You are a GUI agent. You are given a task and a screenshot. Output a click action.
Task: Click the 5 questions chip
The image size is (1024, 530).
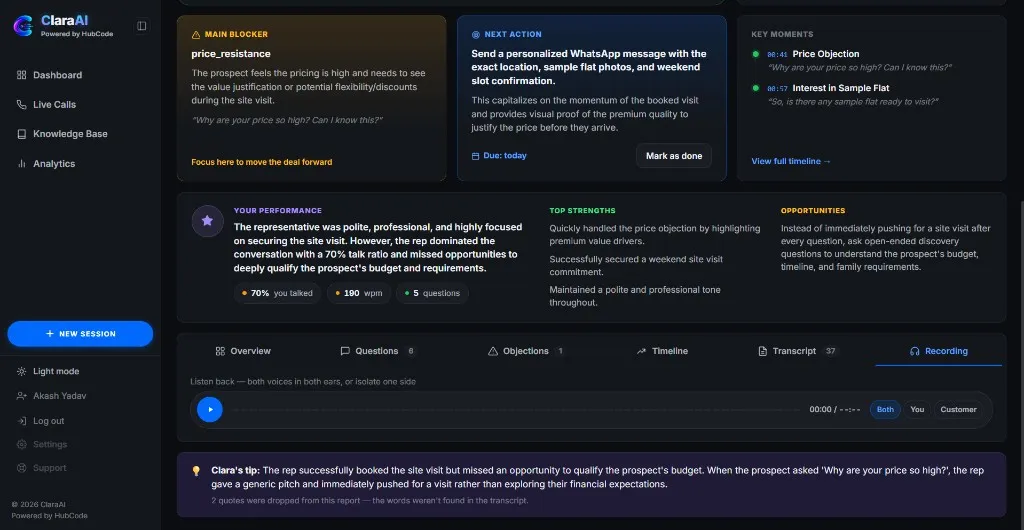[432, 293]
